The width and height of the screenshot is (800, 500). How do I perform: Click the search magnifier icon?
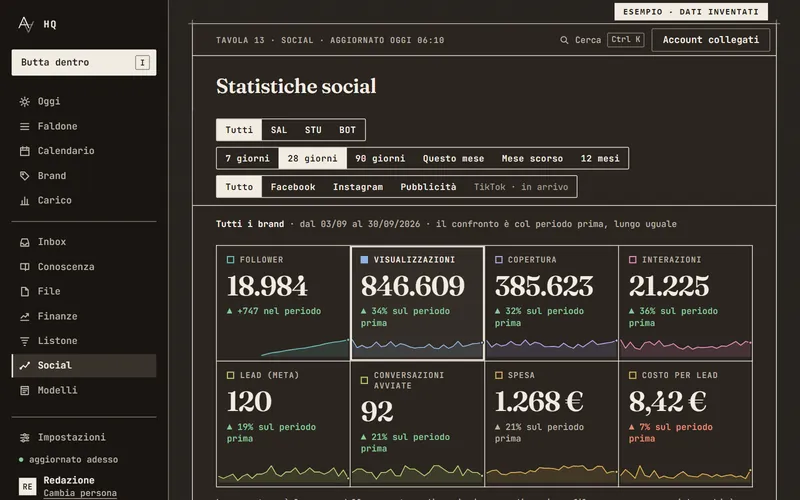pos(564,40)
